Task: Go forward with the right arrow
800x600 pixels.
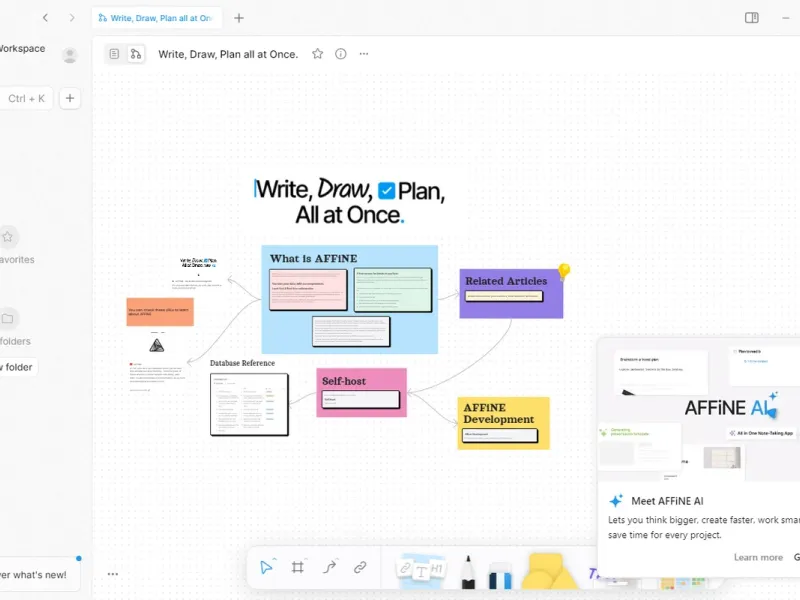Action: click(72, 18)
